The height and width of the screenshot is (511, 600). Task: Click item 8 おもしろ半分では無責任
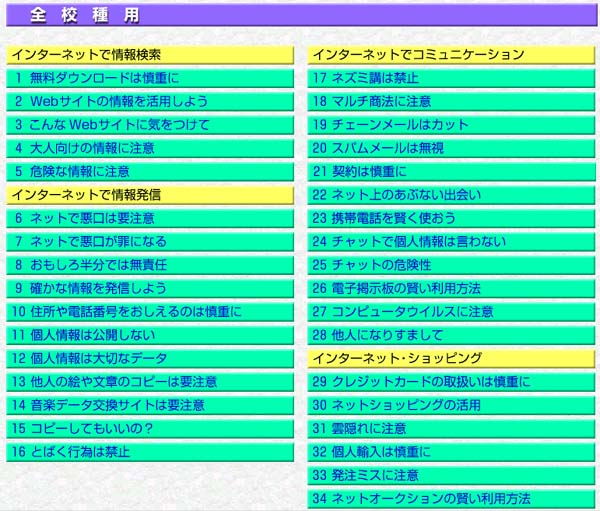(150, 265)
